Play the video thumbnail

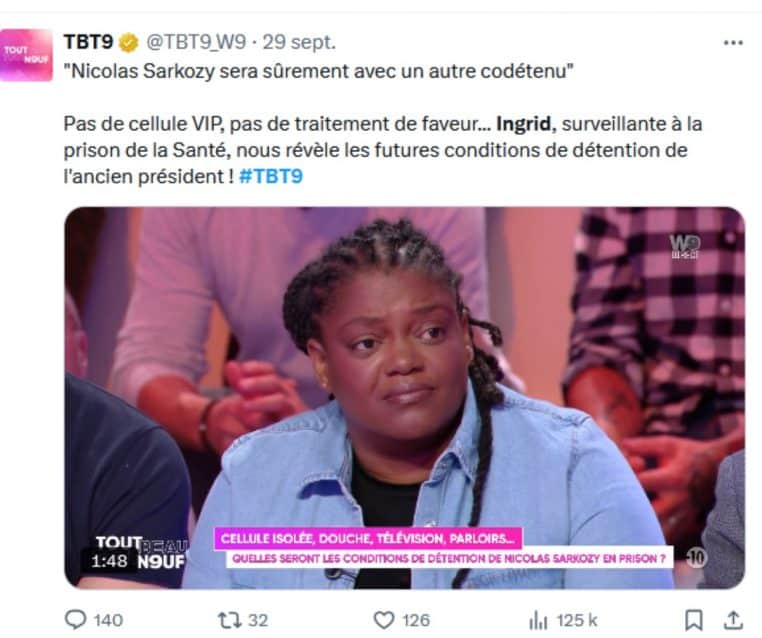click(404, 398)
